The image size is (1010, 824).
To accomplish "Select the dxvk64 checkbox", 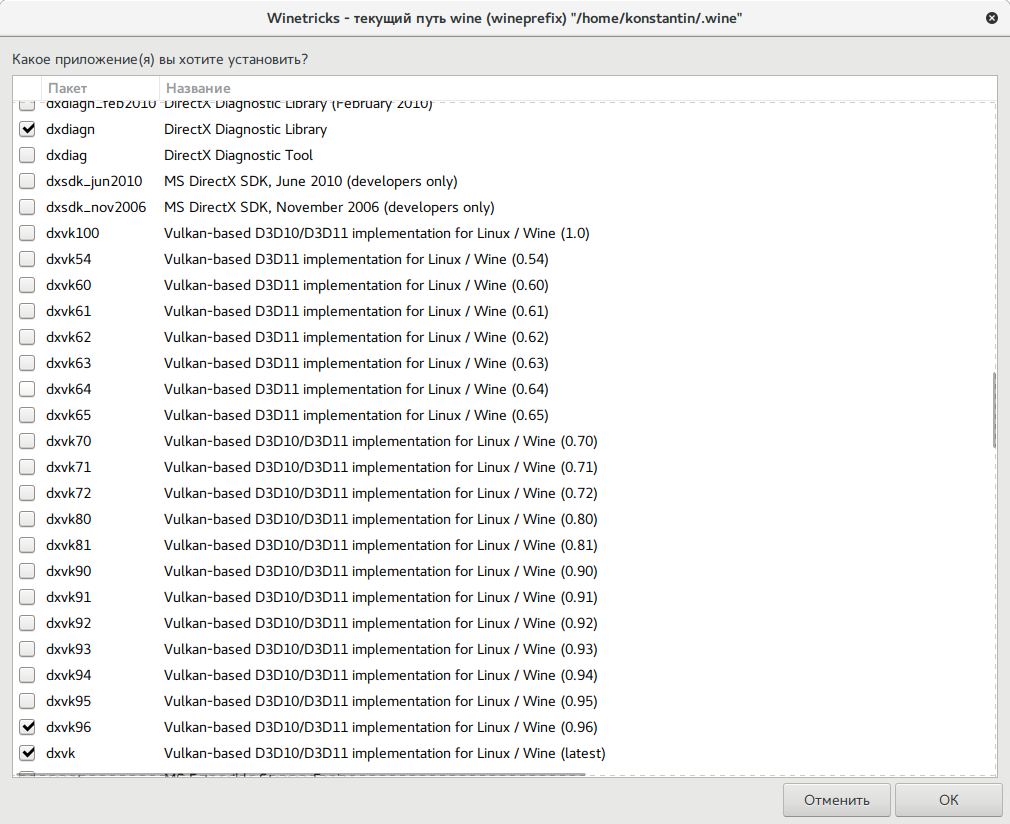I will [27, 389].
